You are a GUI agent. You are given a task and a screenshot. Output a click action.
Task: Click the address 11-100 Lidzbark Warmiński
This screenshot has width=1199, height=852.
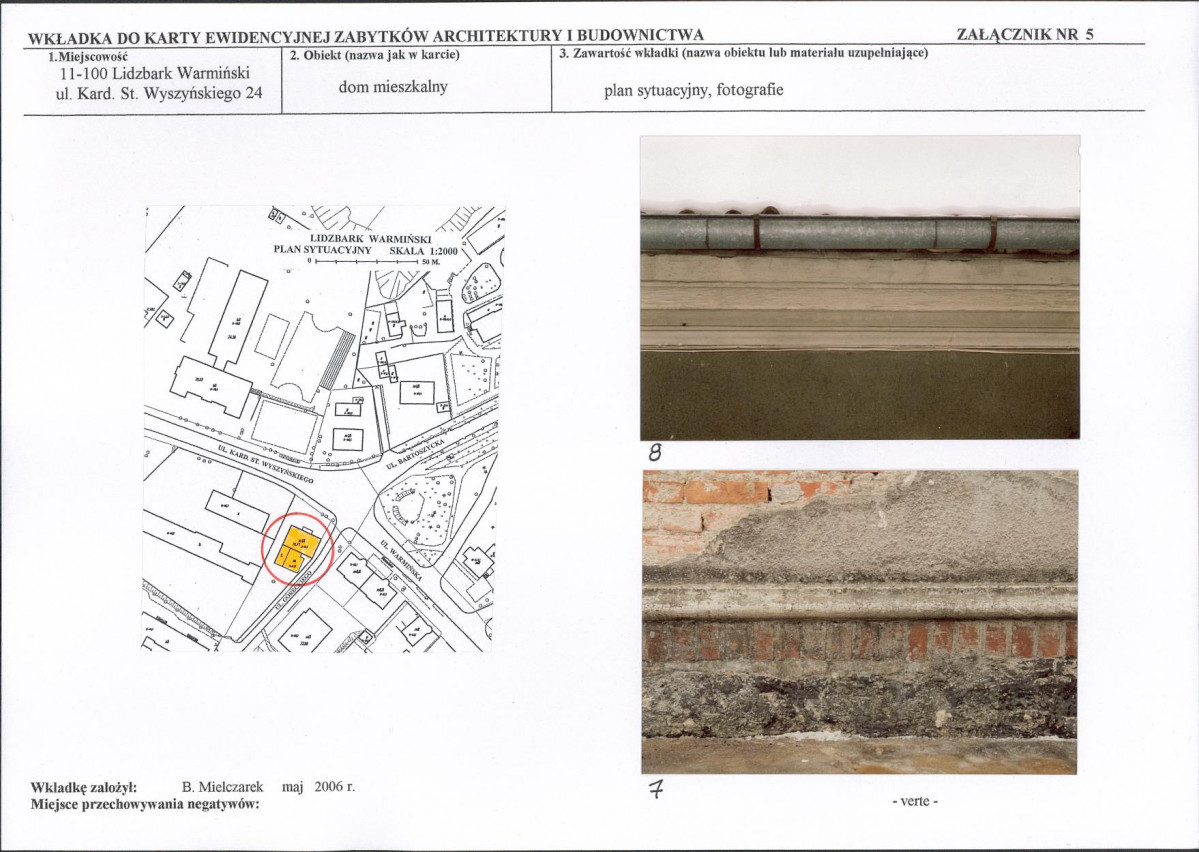point(155,74)
